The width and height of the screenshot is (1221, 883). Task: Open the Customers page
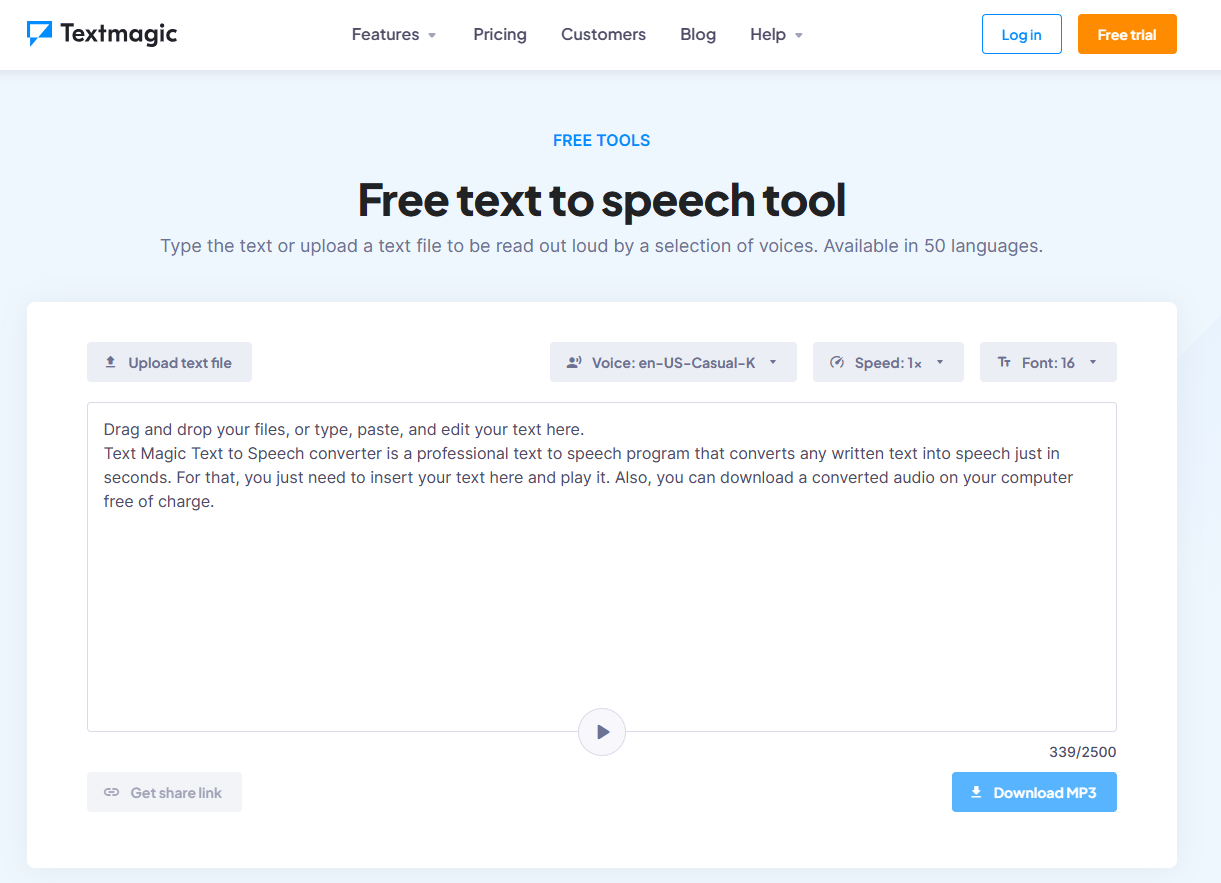click(x=603, y=34)
